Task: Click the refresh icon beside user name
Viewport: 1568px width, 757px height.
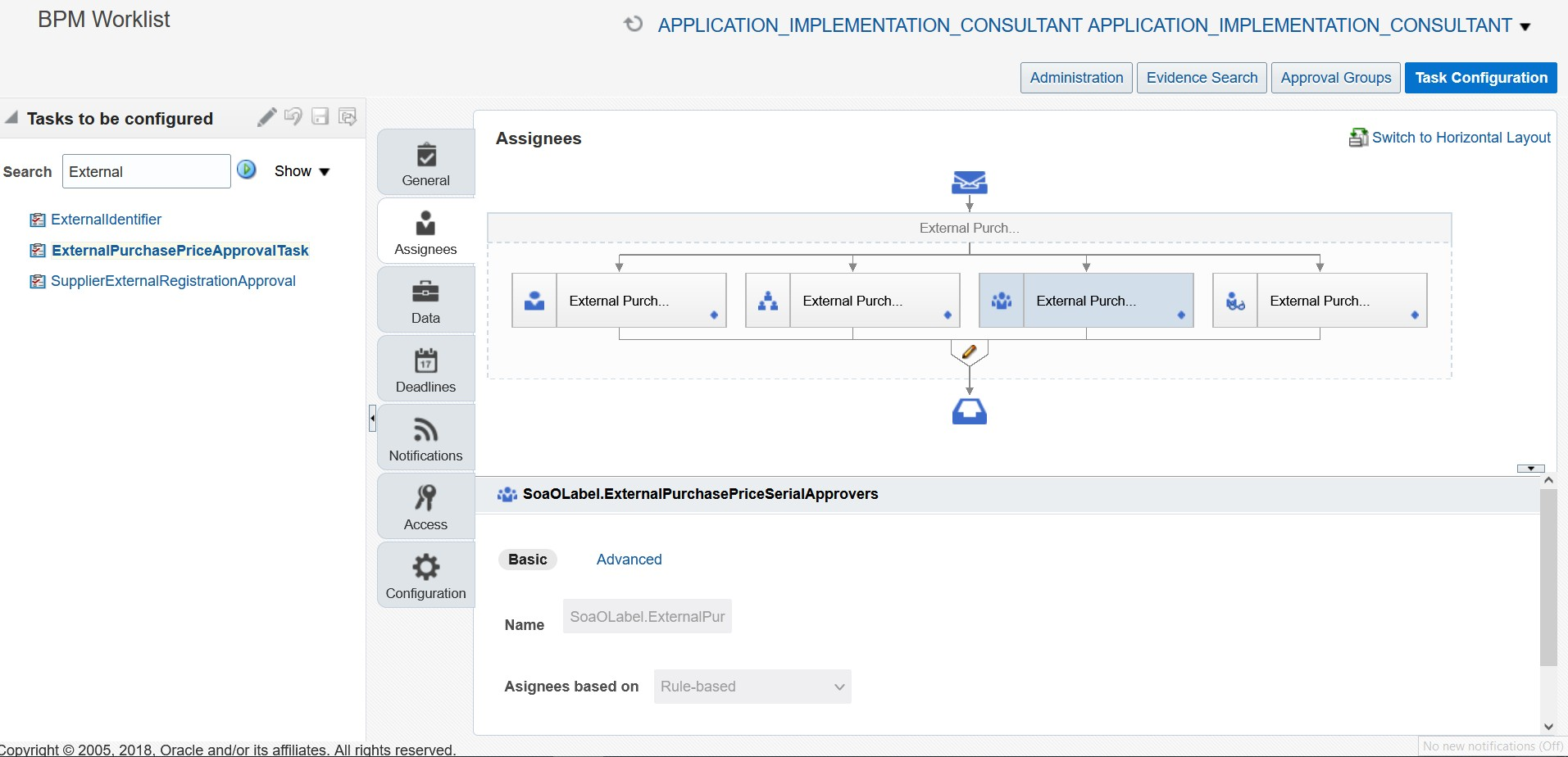Action: (633, 25)
